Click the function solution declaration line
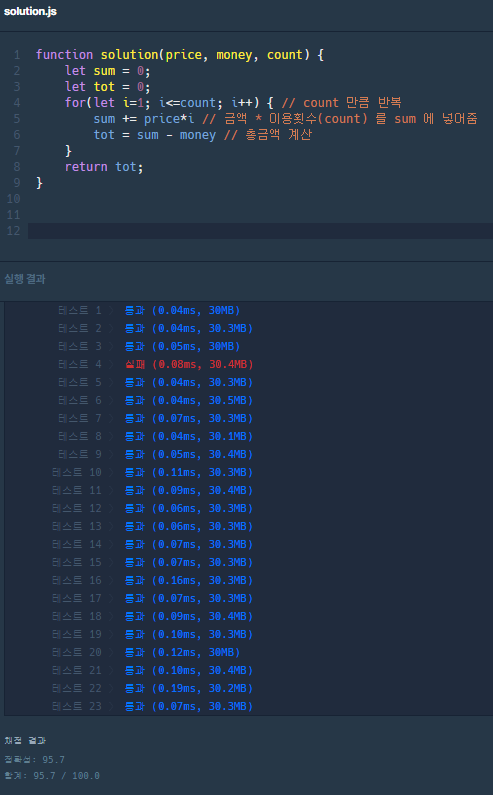Screen dimensions: 493x795 point(180,55)
